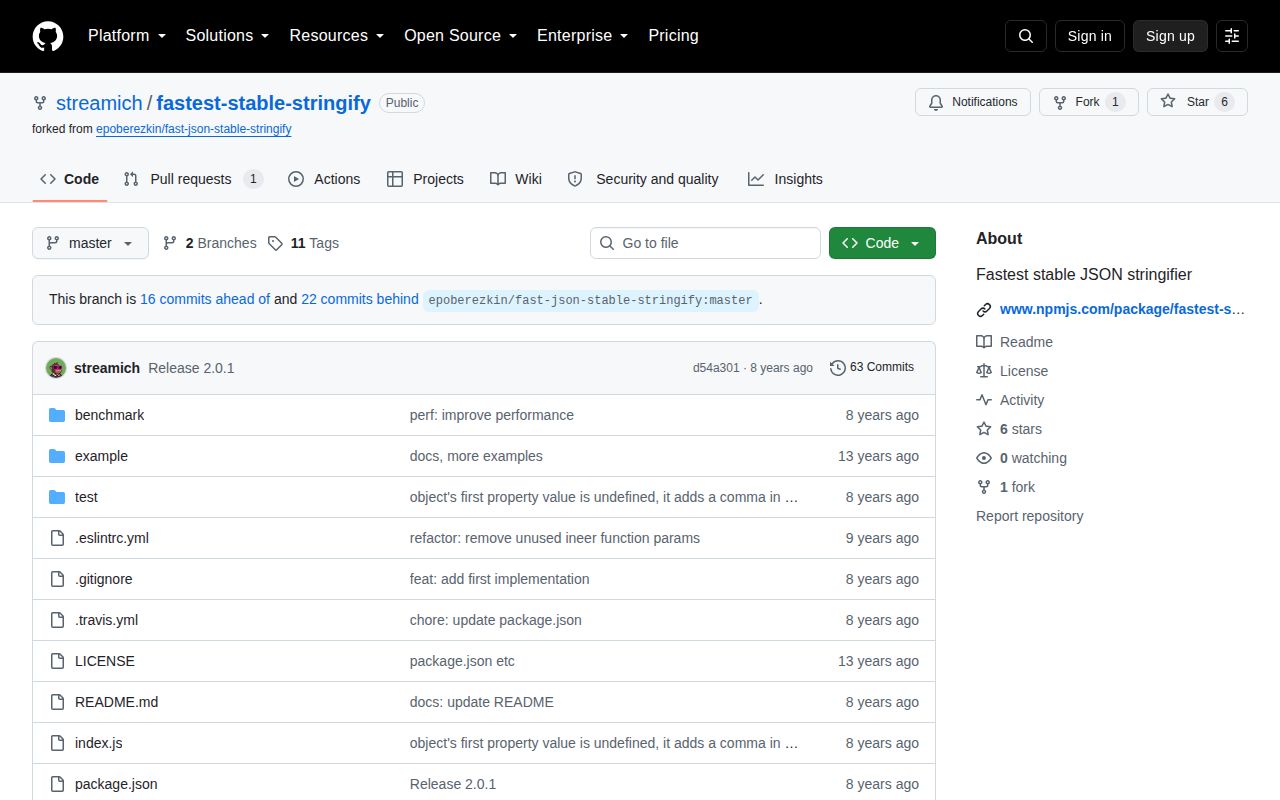
Task: Click the Sign in button
Action: tap(1089, 36)
